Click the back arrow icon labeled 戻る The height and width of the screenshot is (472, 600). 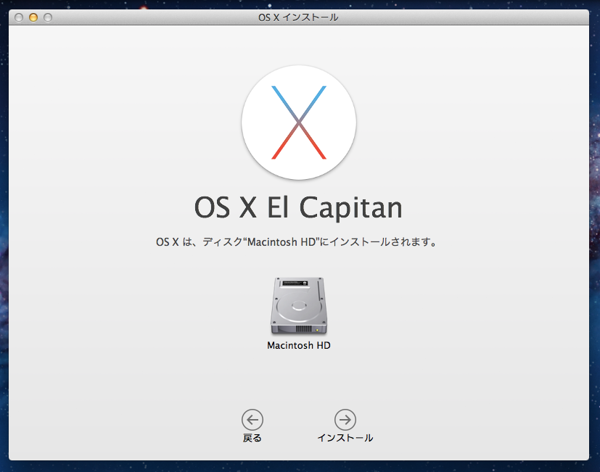(x=252, y=420)
